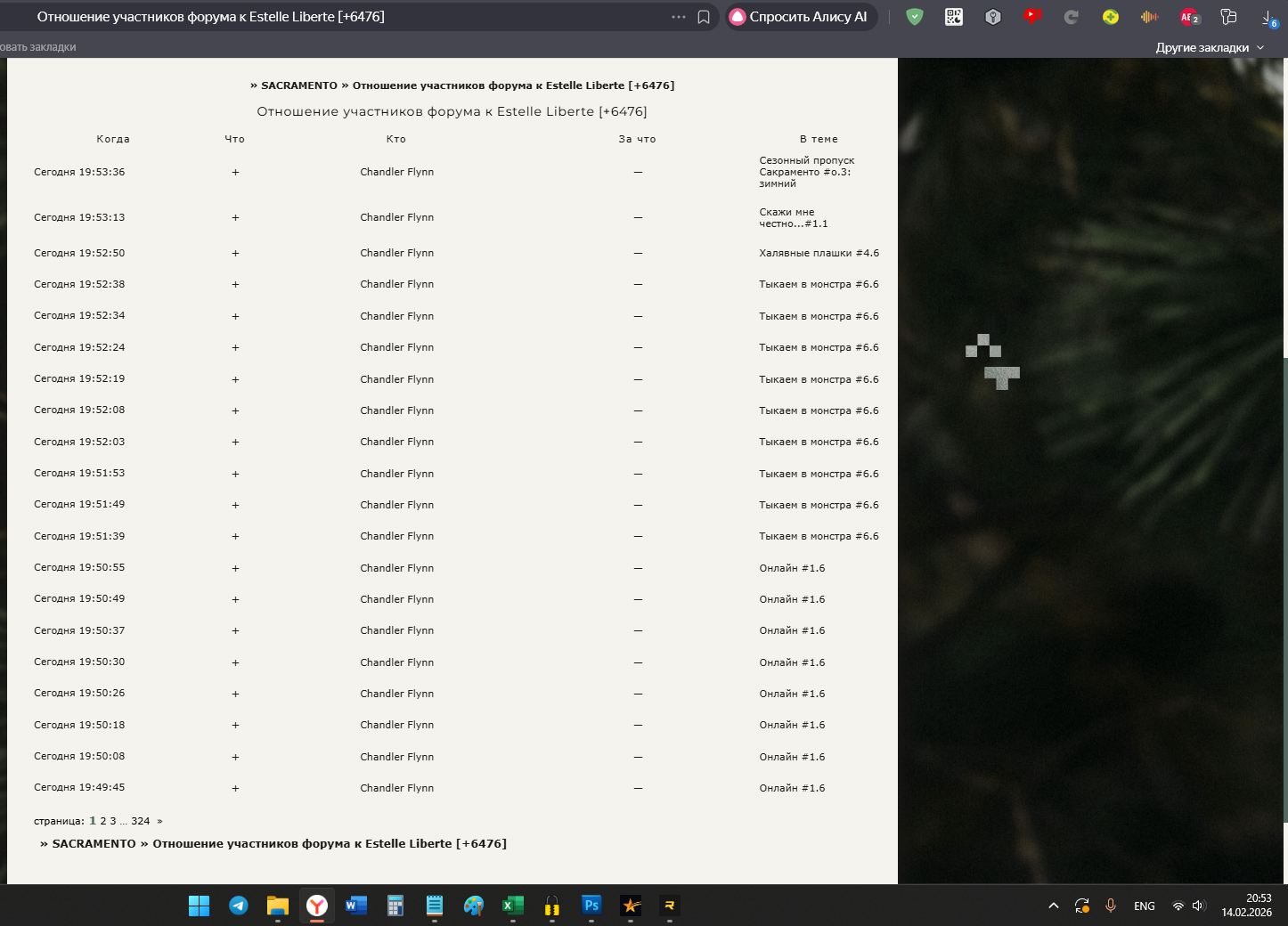
Task: Open Excel from the taskbar
Action: click(513, 906)
